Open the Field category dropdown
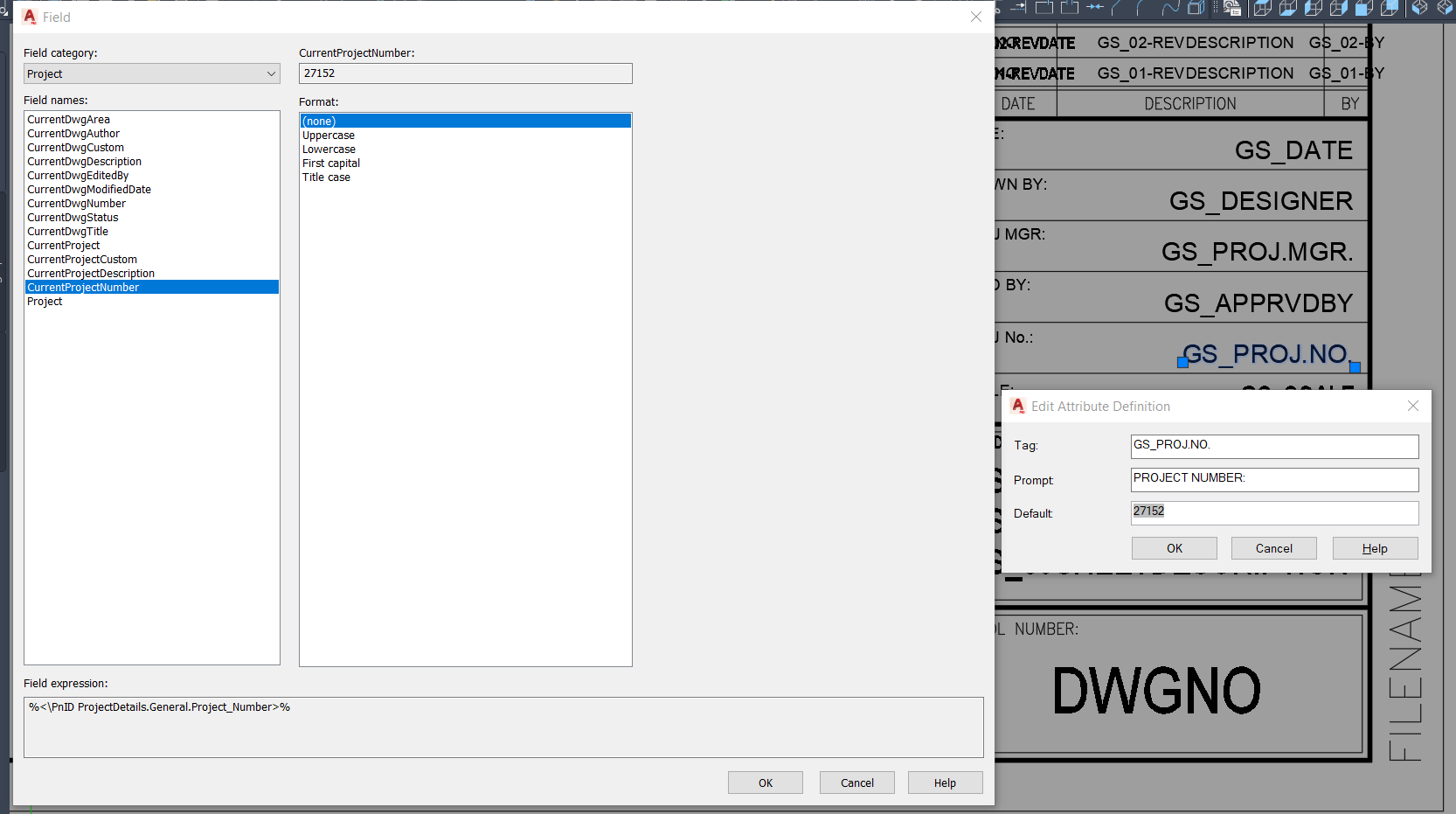Viewport: 1456px width, 814px height. tap(151, 73)
